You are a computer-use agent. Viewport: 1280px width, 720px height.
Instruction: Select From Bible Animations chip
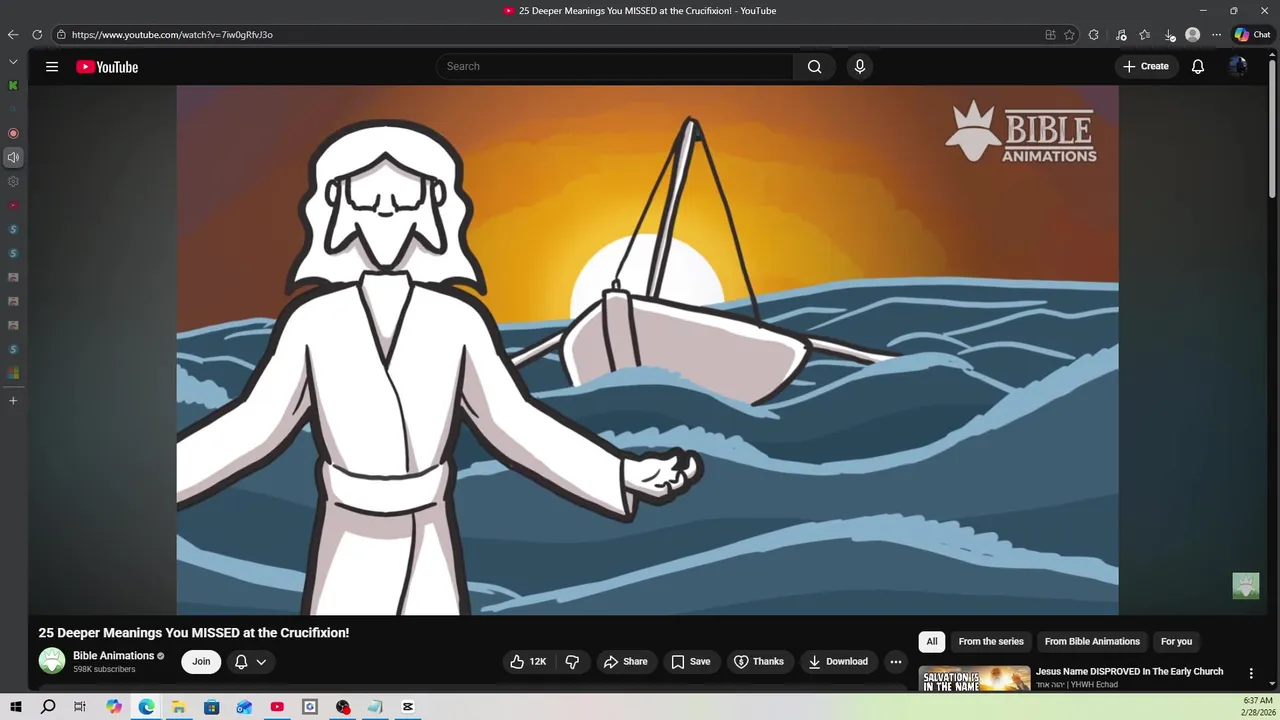pos(1092,642)
